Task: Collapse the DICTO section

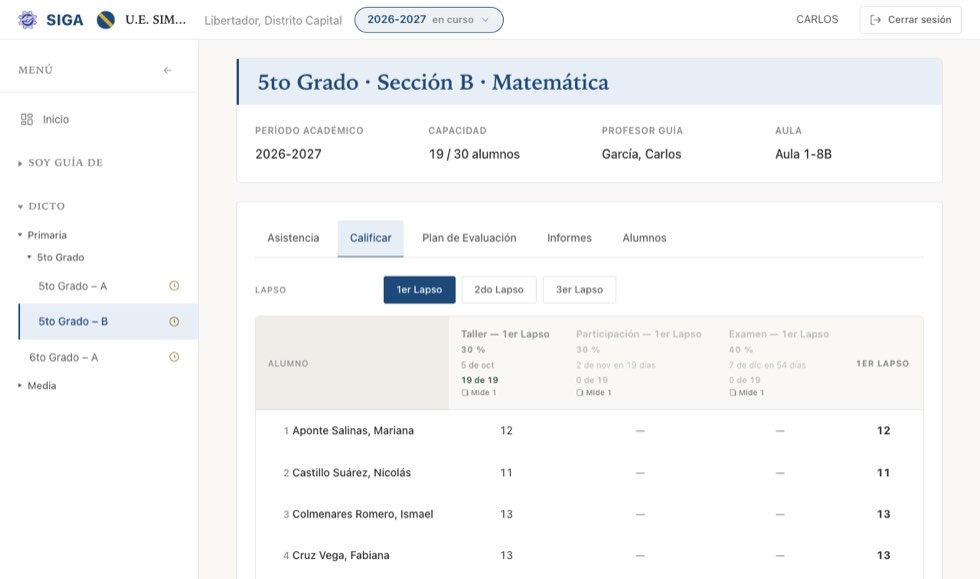Action: tap(42, 206)
